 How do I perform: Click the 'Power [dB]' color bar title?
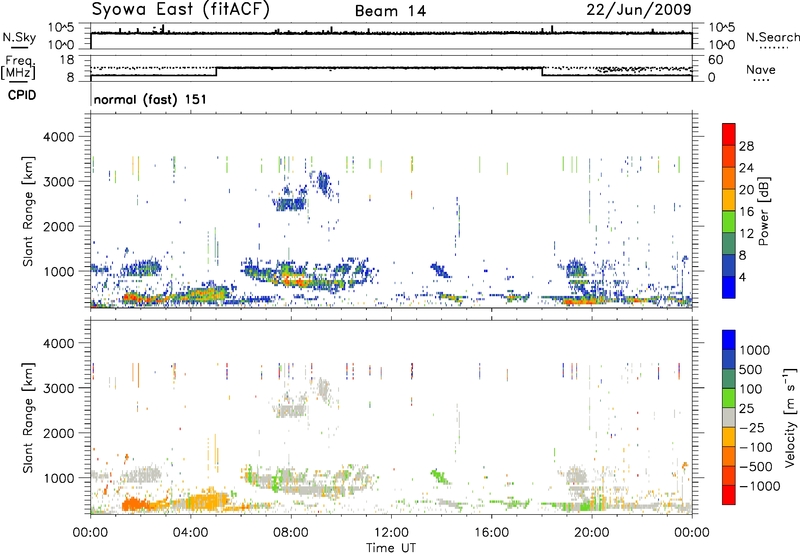coord(764,211)
